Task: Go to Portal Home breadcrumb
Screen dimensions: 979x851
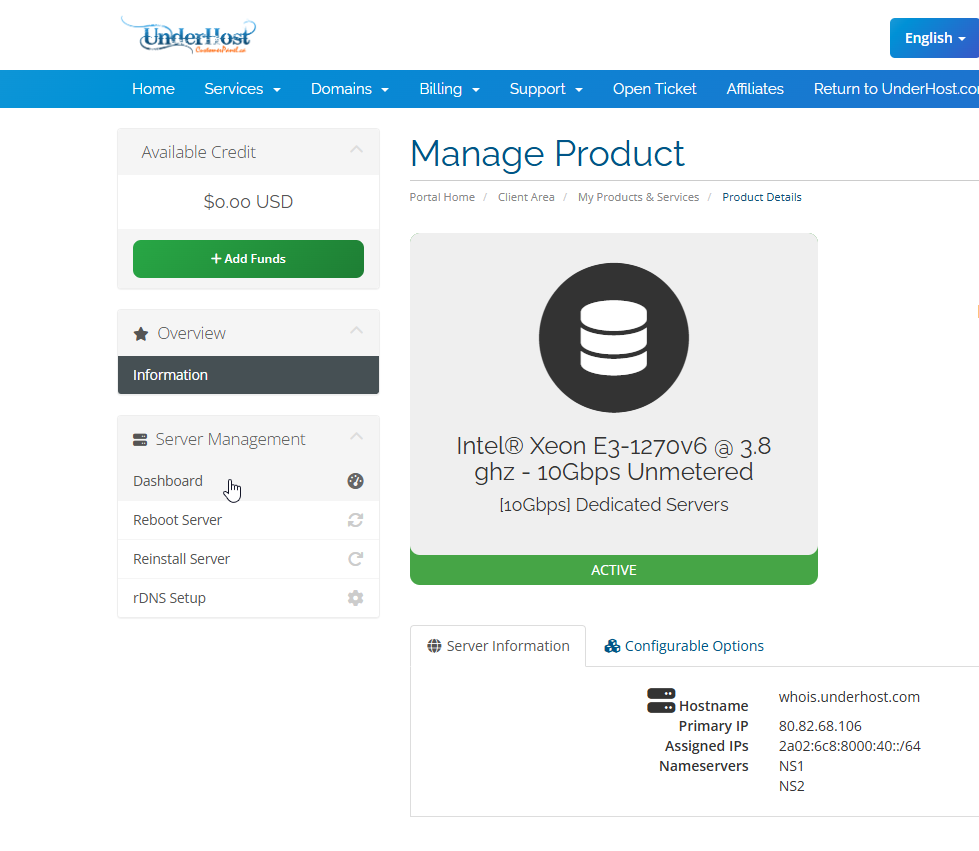Action: point(442,197)
